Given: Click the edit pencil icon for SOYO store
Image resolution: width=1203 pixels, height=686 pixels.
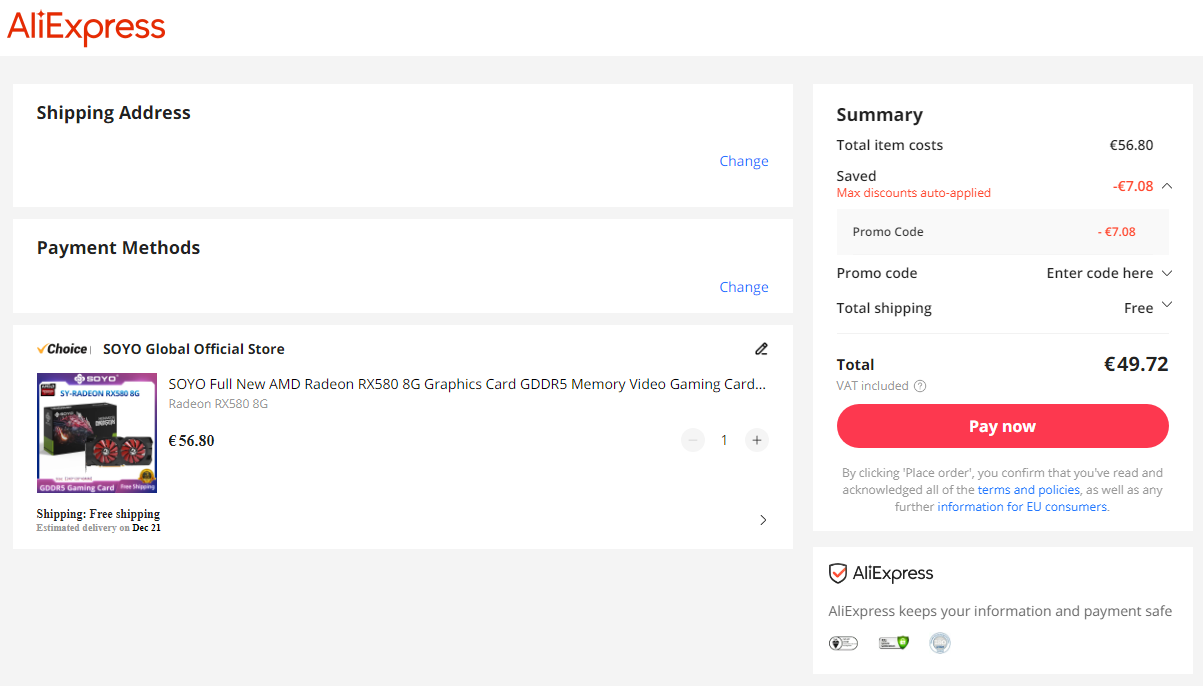Looking at the screenshot, I should coord(761,349).
